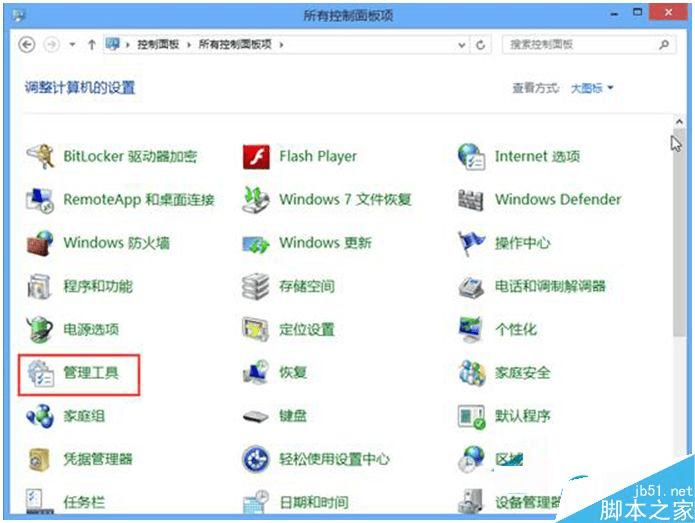695x523 pixels.
Task: Open the 电话和调制解调器 icon
Action: pyautogui.click(x=471, y=287)
